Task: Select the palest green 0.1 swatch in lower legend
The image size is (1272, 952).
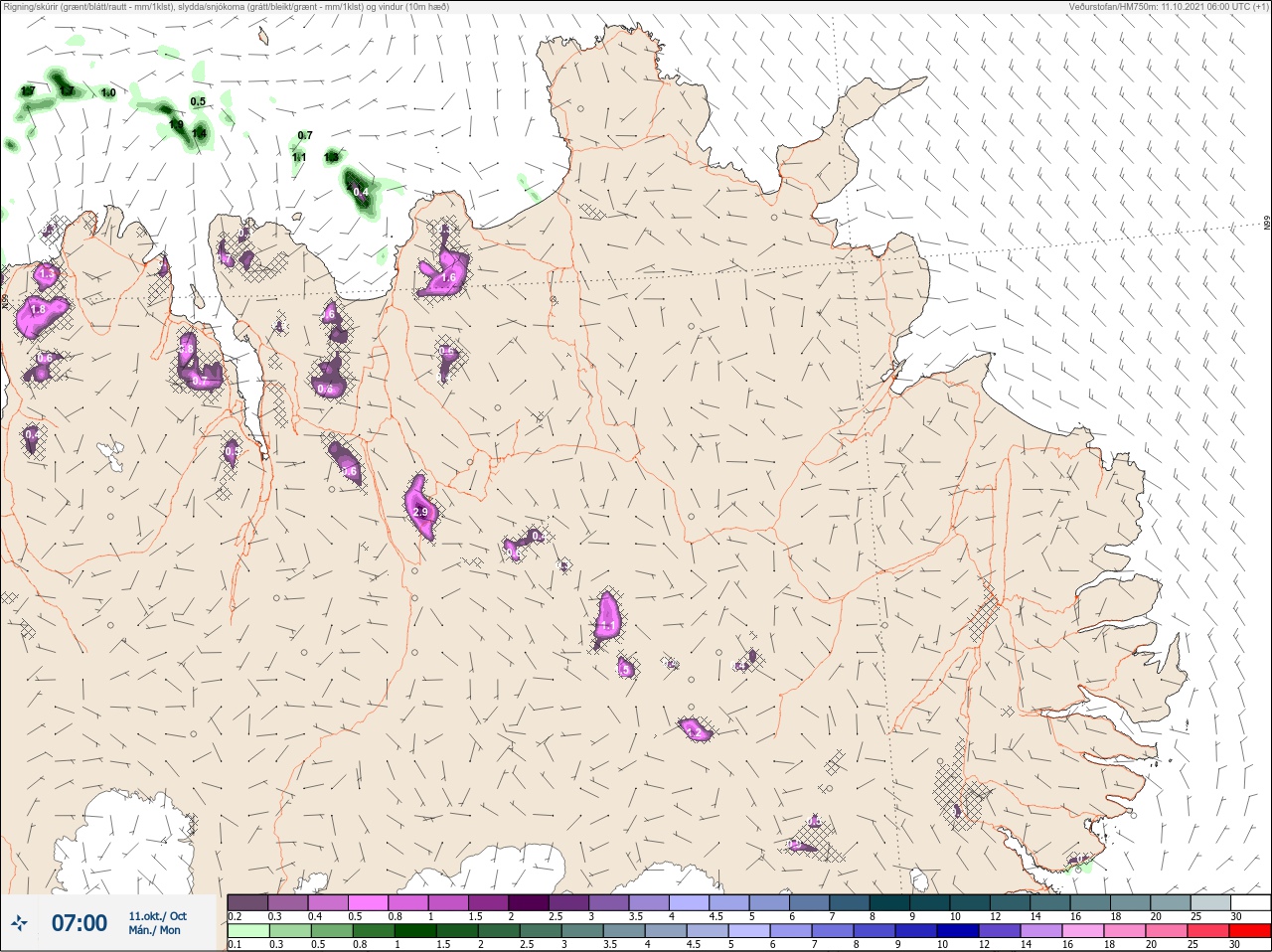Action: tap(247, 931)
